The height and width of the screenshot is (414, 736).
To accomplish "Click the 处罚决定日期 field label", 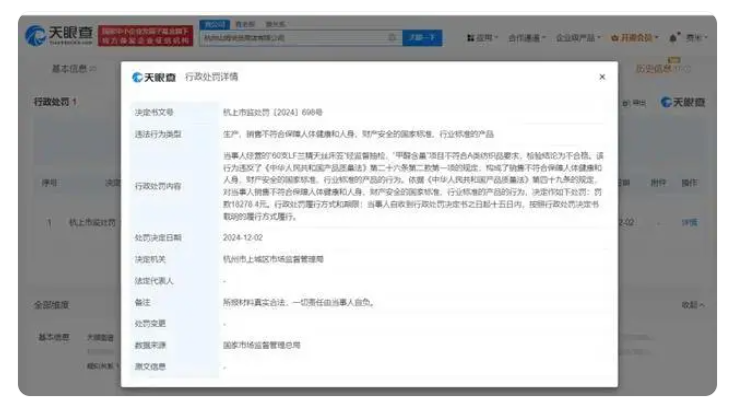I will pos(158,238).
